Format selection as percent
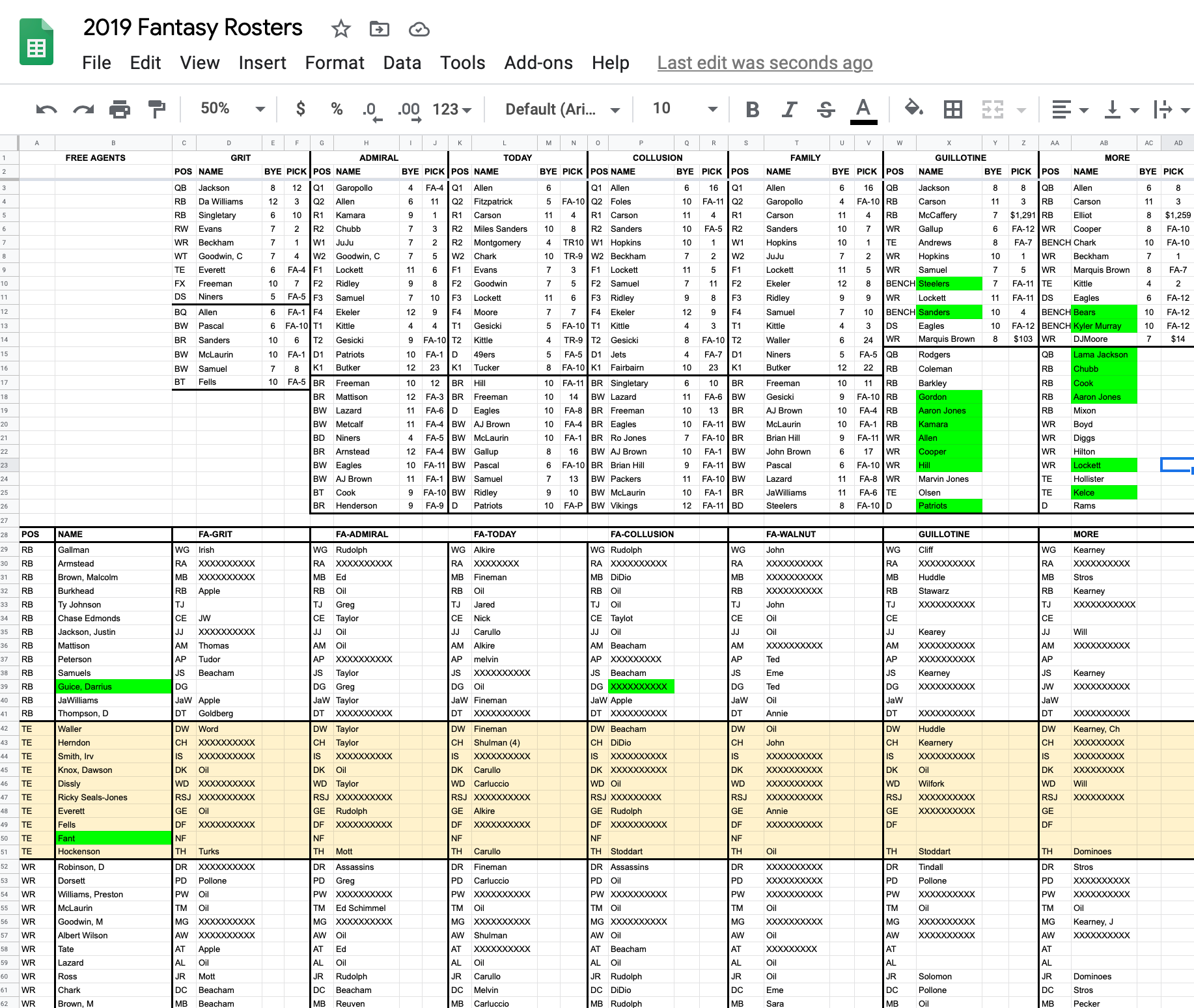 (x=337, y=109)
